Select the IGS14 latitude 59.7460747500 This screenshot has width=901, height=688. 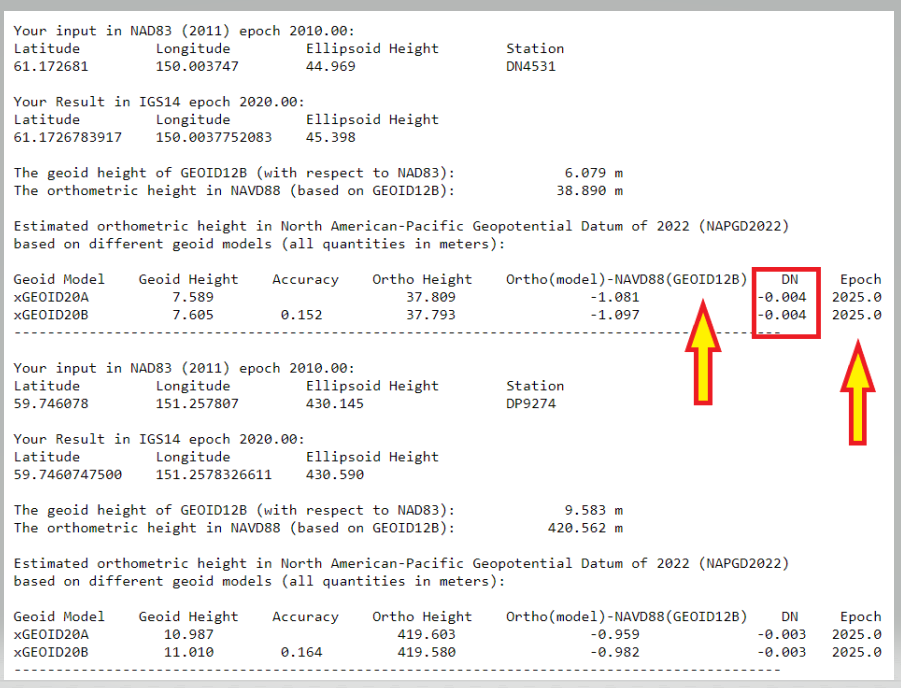point(68,475)
